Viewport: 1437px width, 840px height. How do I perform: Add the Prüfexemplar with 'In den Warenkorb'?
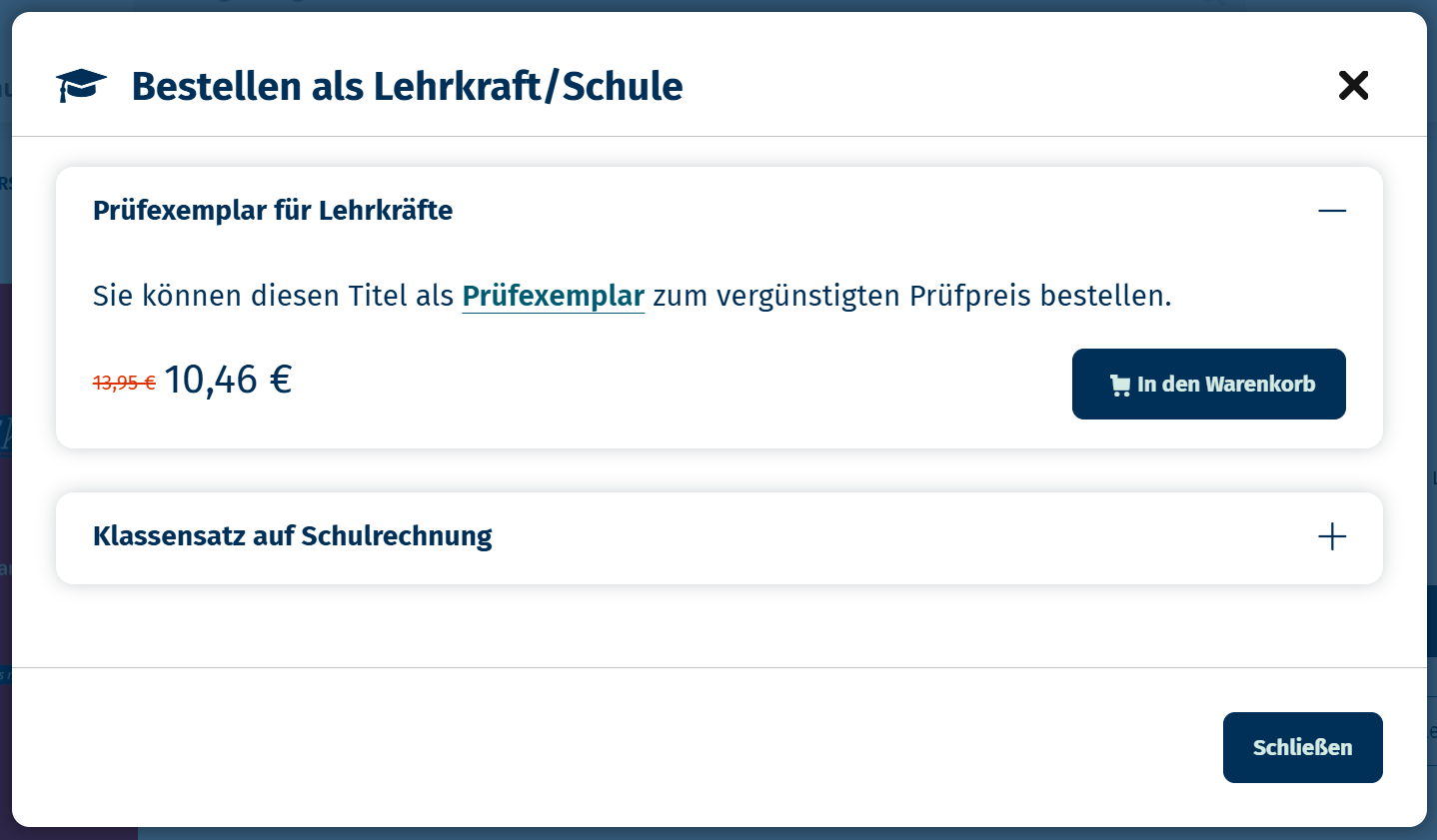(1208, 385)
